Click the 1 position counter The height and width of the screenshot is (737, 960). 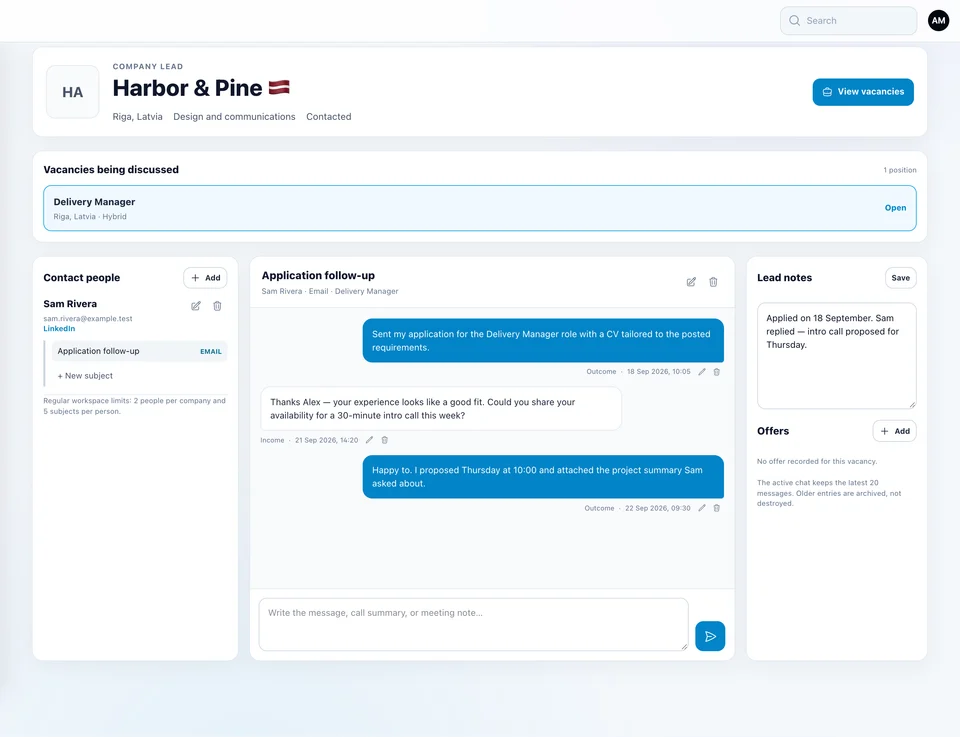[x=900, y=170]
